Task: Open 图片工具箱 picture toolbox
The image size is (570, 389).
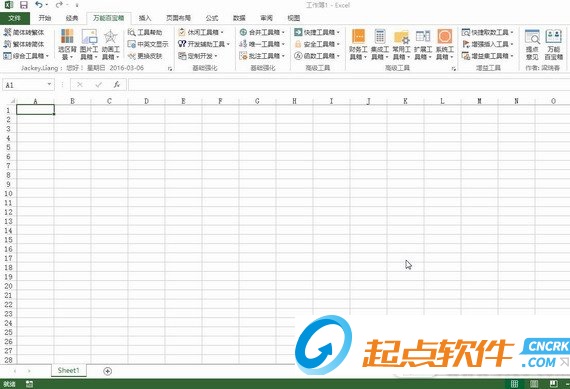Action: [89, 44]
